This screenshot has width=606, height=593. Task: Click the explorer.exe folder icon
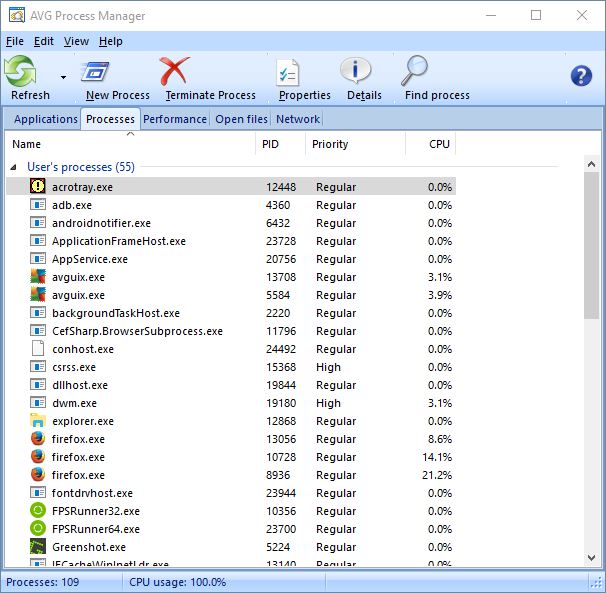[38, 421]
